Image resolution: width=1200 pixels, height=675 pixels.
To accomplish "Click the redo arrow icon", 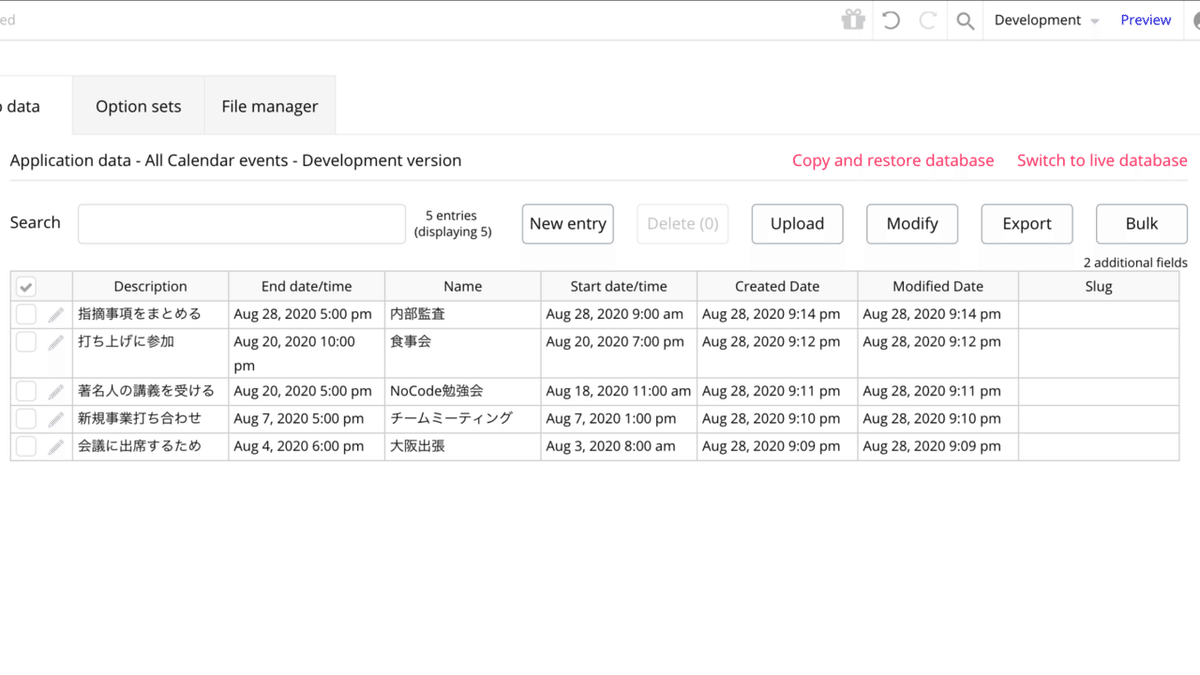I will (927, 20).
